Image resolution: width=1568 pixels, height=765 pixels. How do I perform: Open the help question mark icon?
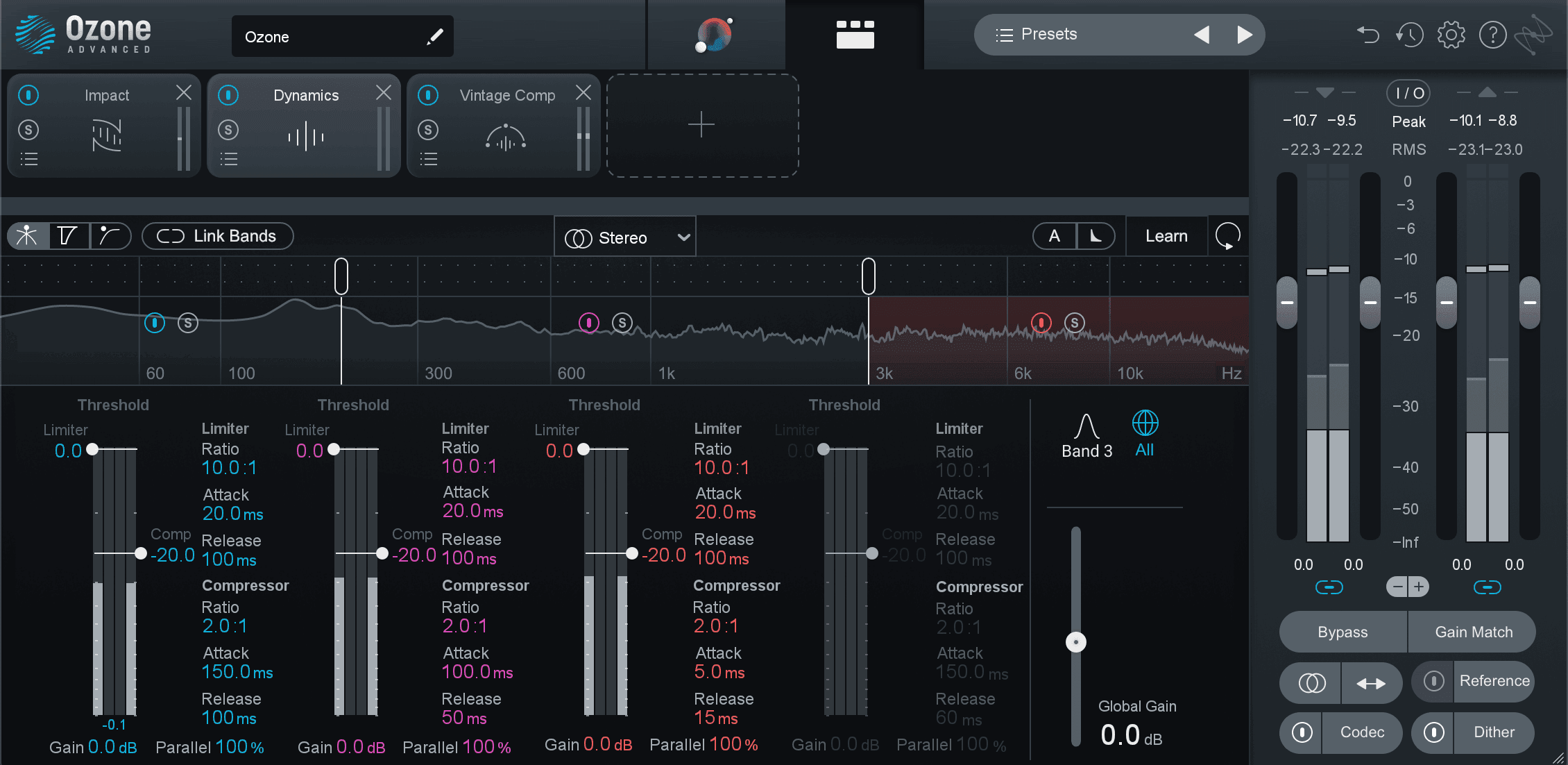point(1492,35)
